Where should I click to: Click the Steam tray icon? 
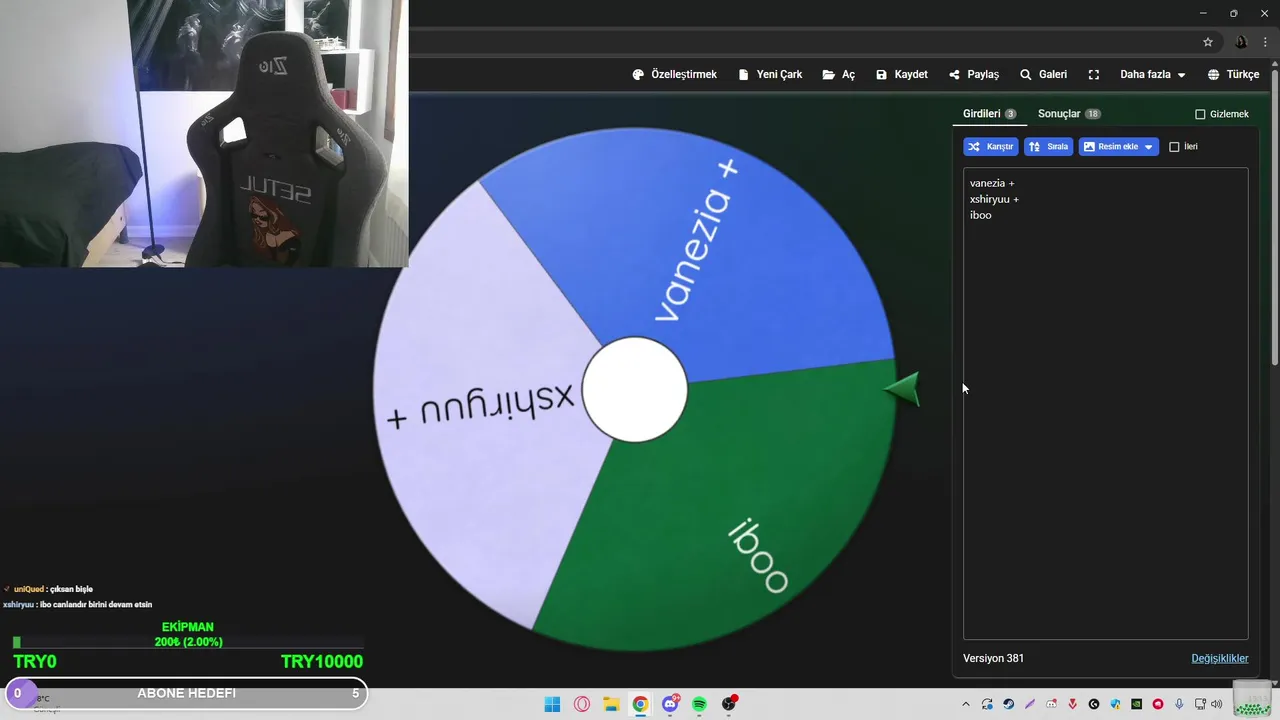click(1008, 704)
